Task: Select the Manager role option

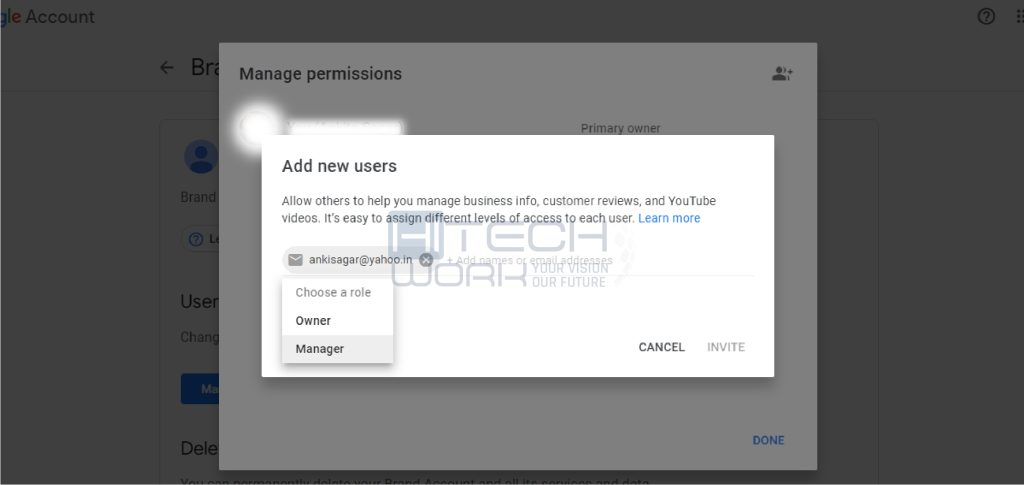Action: point(337,349)
